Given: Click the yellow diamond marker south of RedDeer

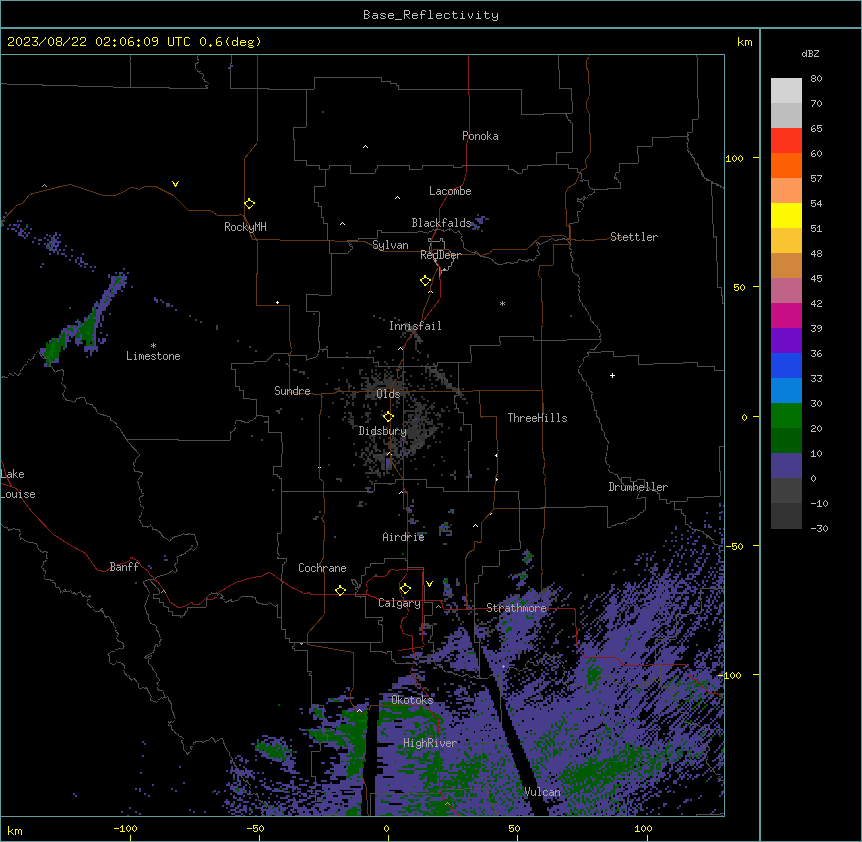Looking at the screenshot, I should (426, 281).
